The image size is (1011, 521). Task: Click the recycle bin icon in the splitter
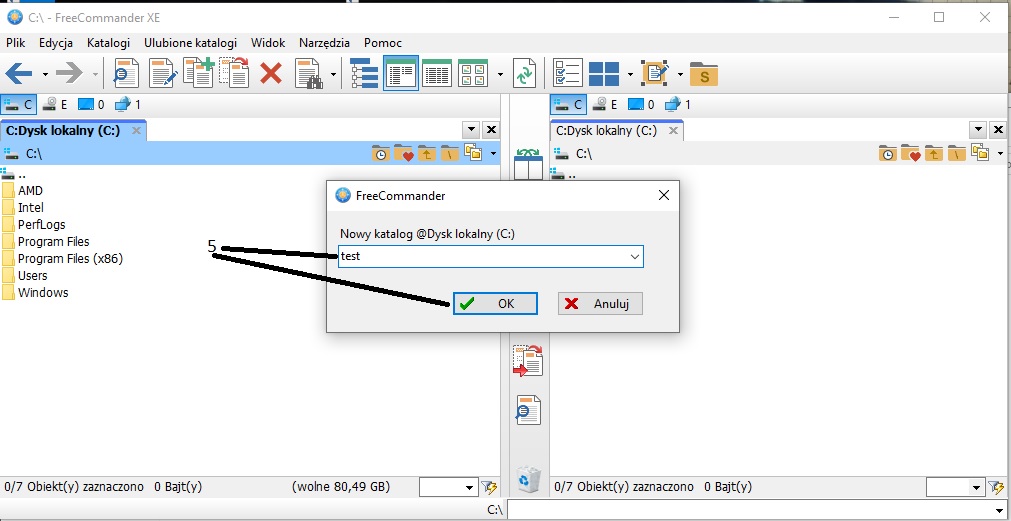pos(528,478)
